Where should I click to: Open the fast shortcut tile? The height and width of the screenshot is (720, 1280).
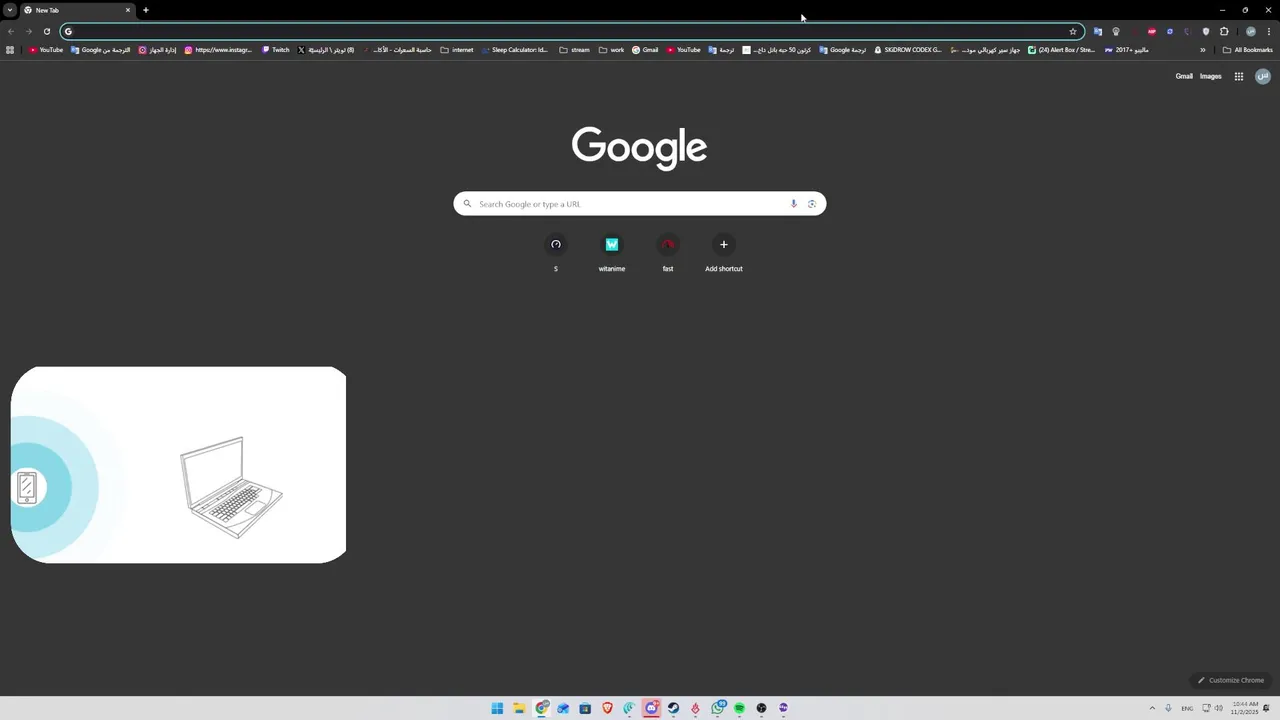coord(668,253)
